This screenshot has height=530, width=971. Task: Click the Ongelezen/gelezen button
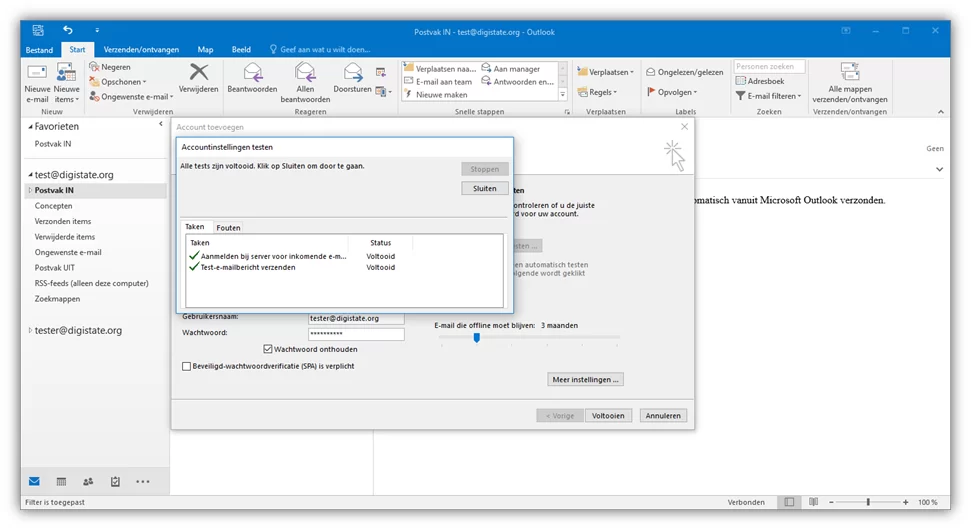684,72
